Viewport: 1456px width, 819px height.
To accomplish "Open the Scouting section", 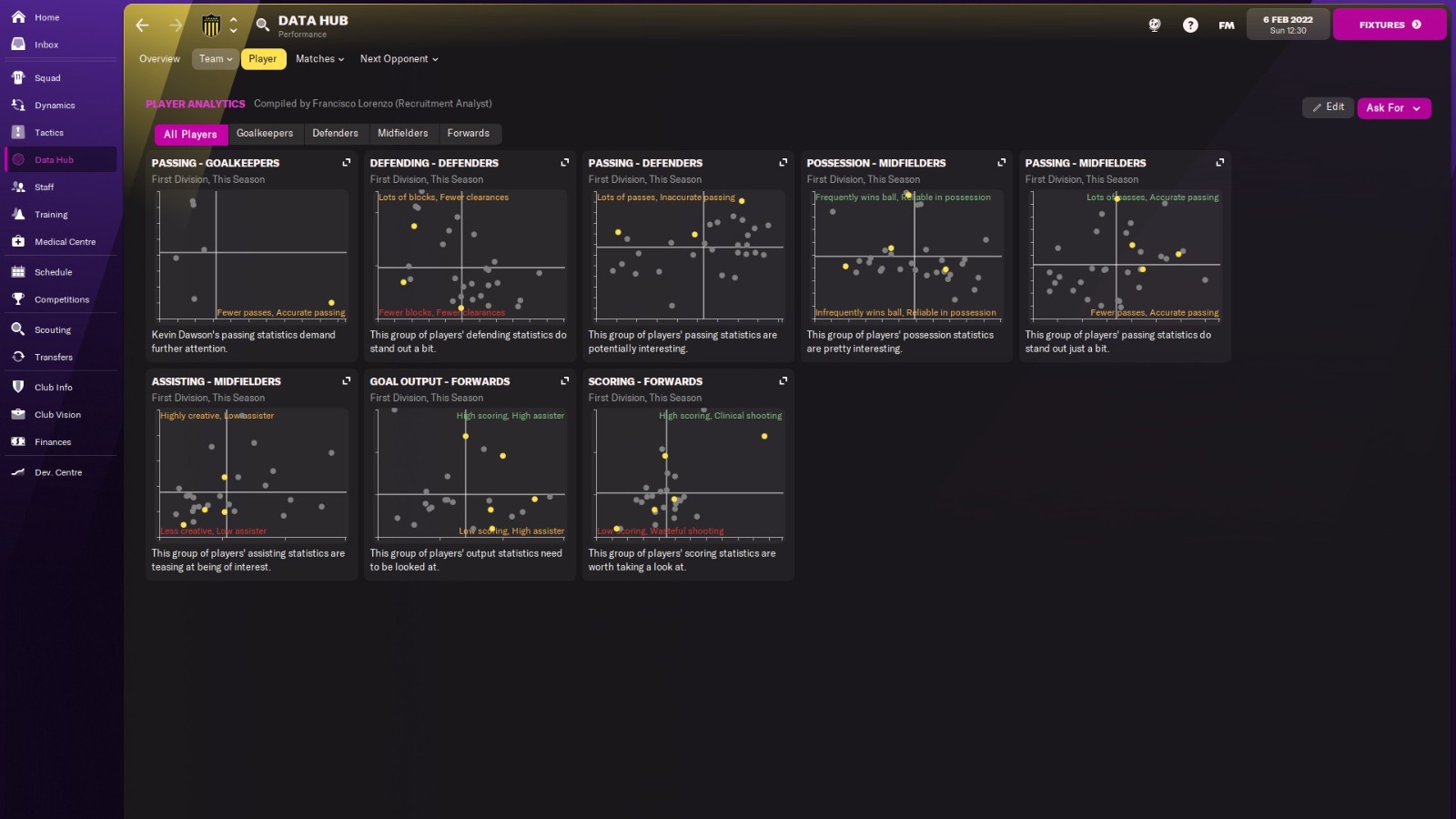I will pyautogui.click(x=54, y=329).
